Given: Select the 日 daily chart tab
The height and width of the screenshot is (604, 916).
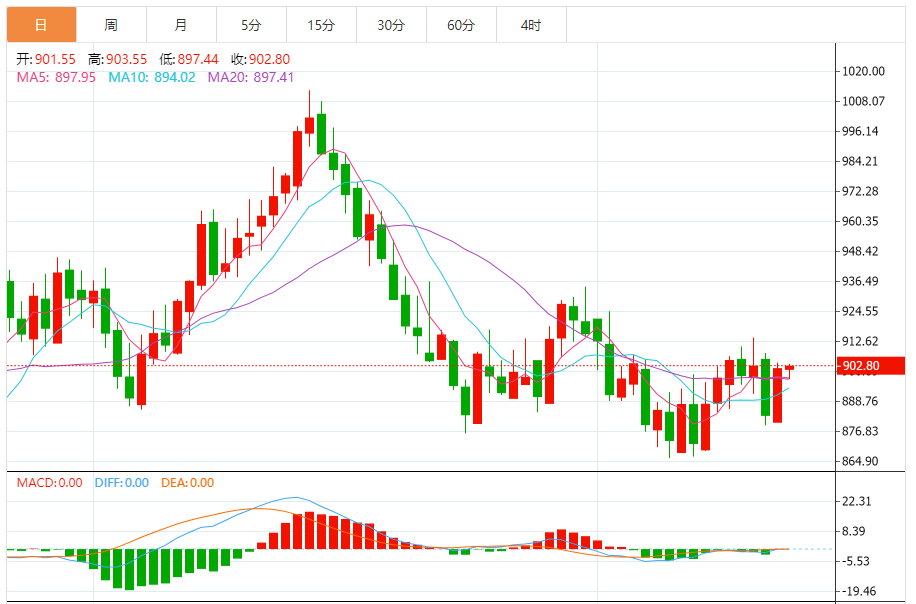Looking at the screenshot, I should (x=41, y=25).
